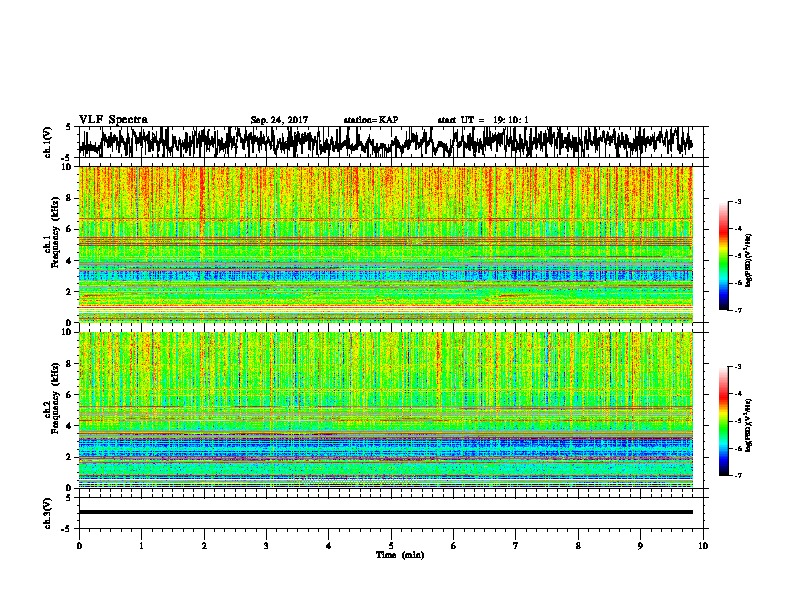The width and height of the screenshot is (792, 612).
Task: Click inside the ch.2 spectrogram panel
Action: 385,410
